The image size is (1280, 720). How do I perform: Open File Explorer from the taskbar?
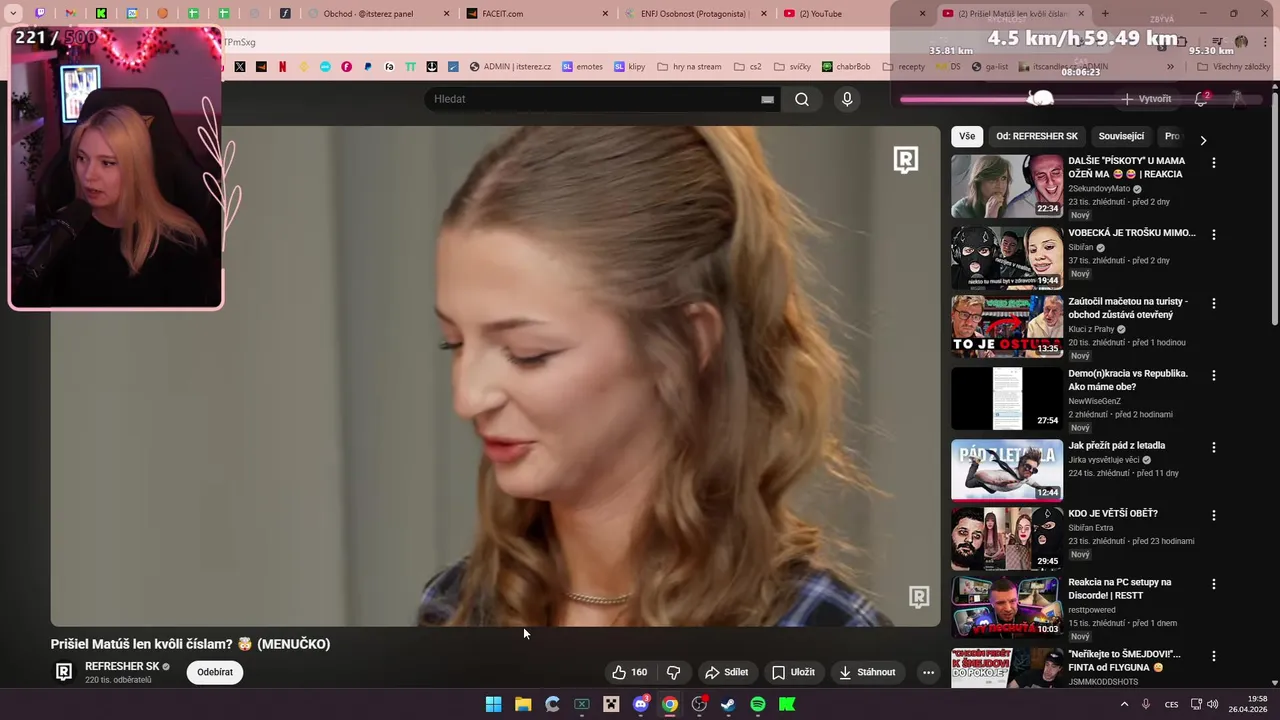click(523, 704)
